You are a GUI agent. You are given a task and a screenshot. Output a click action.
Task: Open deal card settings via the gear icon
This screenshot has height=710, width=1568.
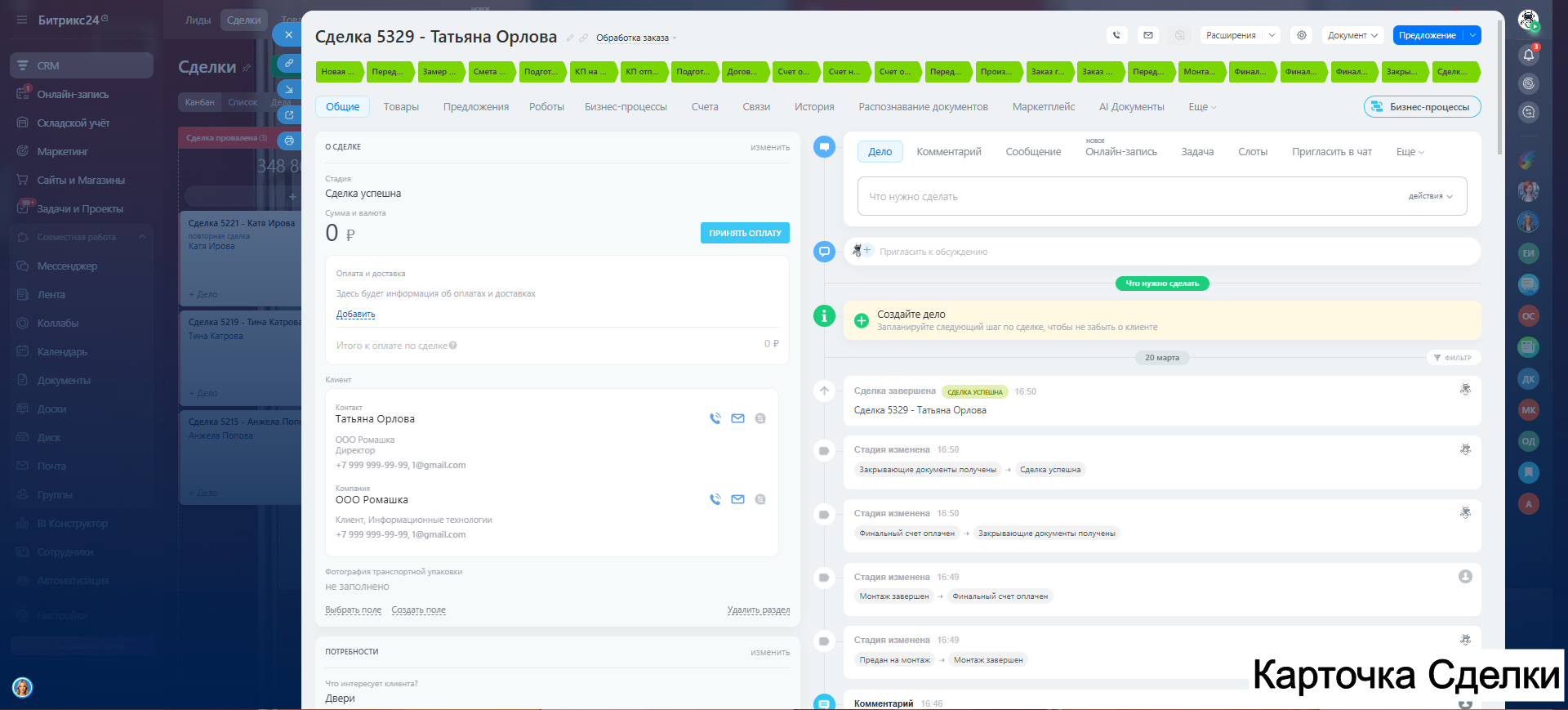tap(1302, 35)
